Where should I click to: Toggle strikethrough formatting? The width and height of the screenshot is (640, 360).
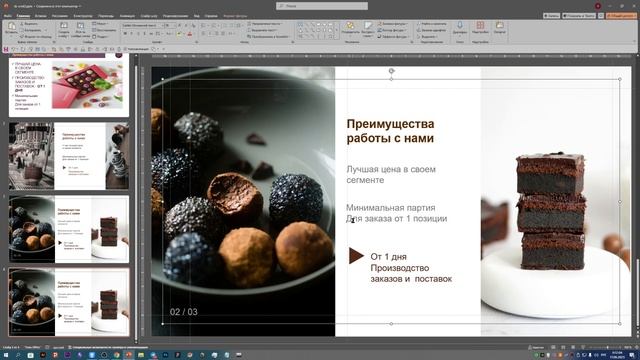coord(151,34)
